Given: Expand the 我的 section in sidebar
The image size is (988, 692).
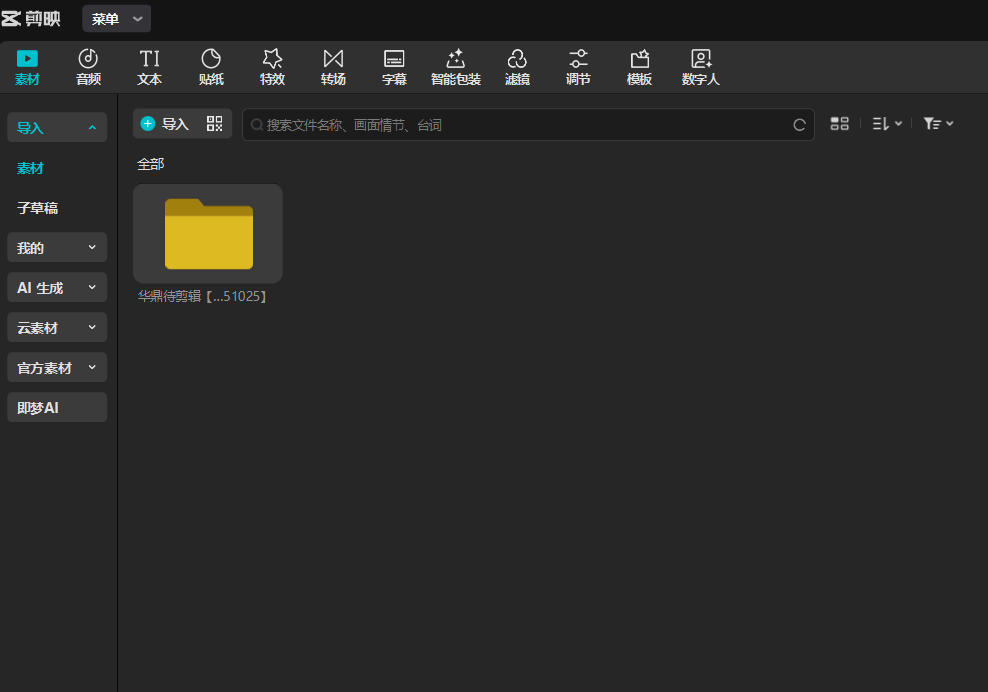Looking at the screenshot, I should 57,247.
